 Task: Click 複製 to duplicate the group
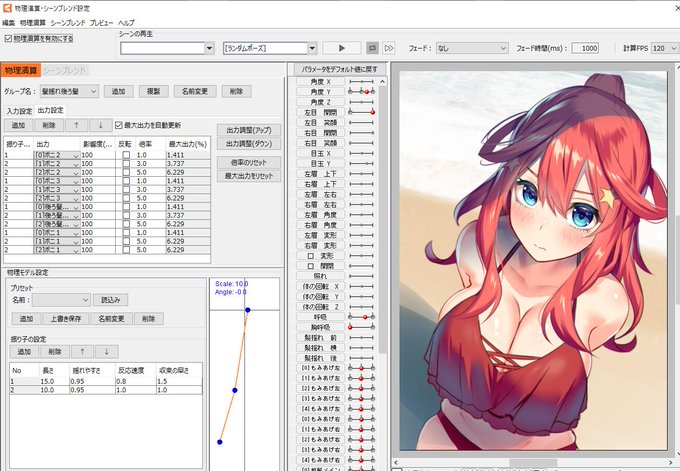[154, 92]
